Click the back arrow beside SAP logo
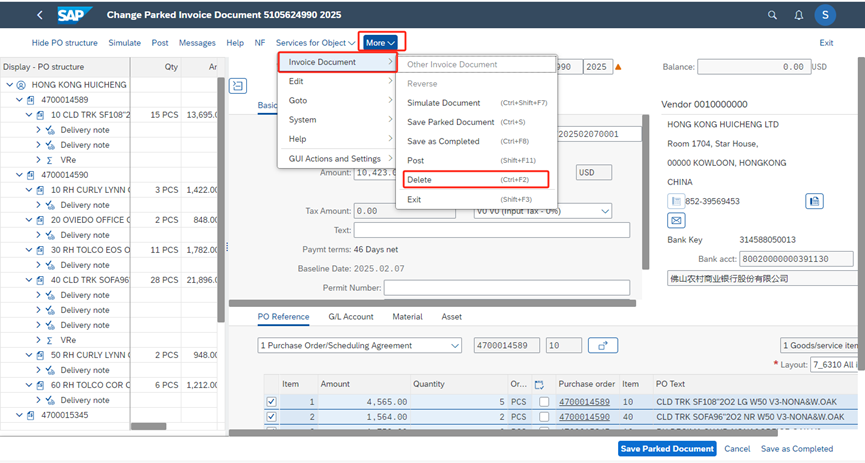865x463 pixels. 40,15
